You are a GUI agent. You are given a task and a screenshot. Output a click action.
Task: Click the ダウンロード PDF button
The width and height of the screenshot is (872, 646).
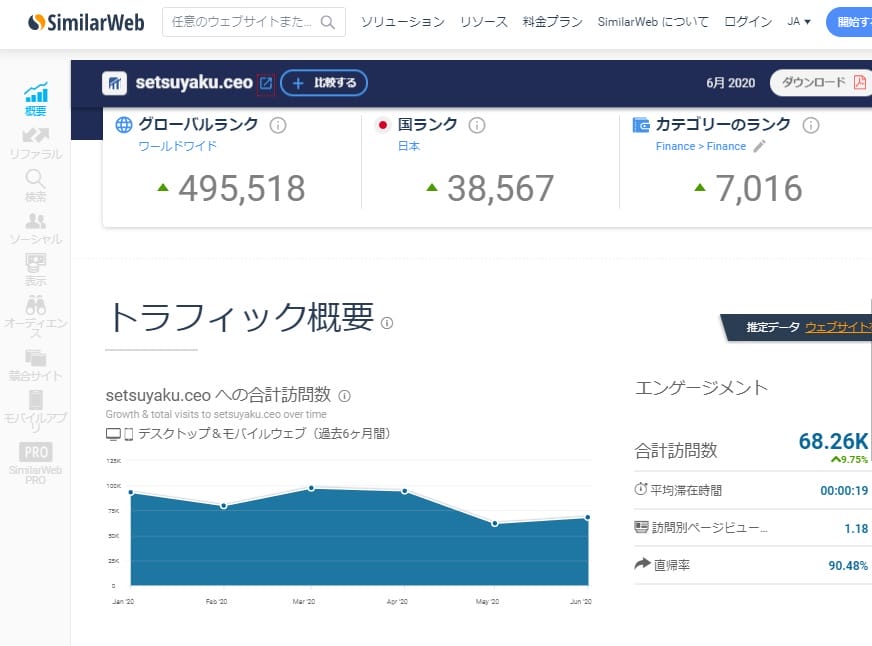point(822,83)
